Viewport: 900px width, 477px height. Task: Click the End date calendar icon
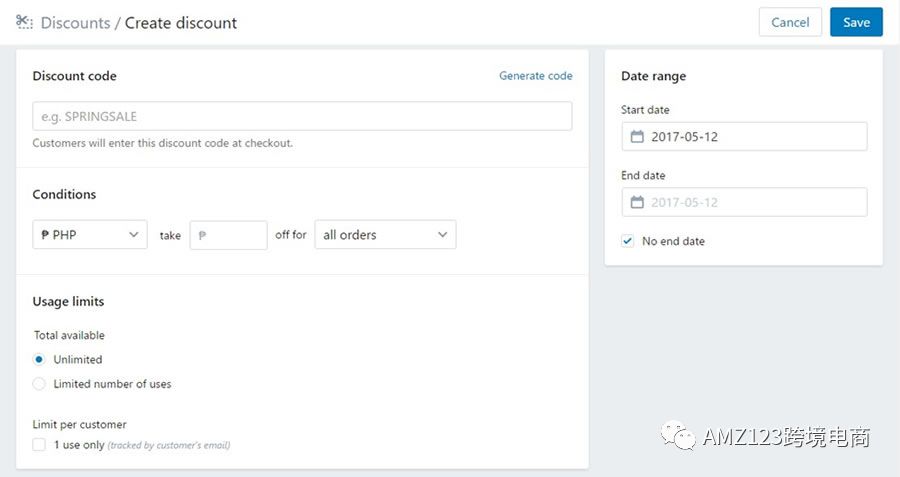point(637,202)
